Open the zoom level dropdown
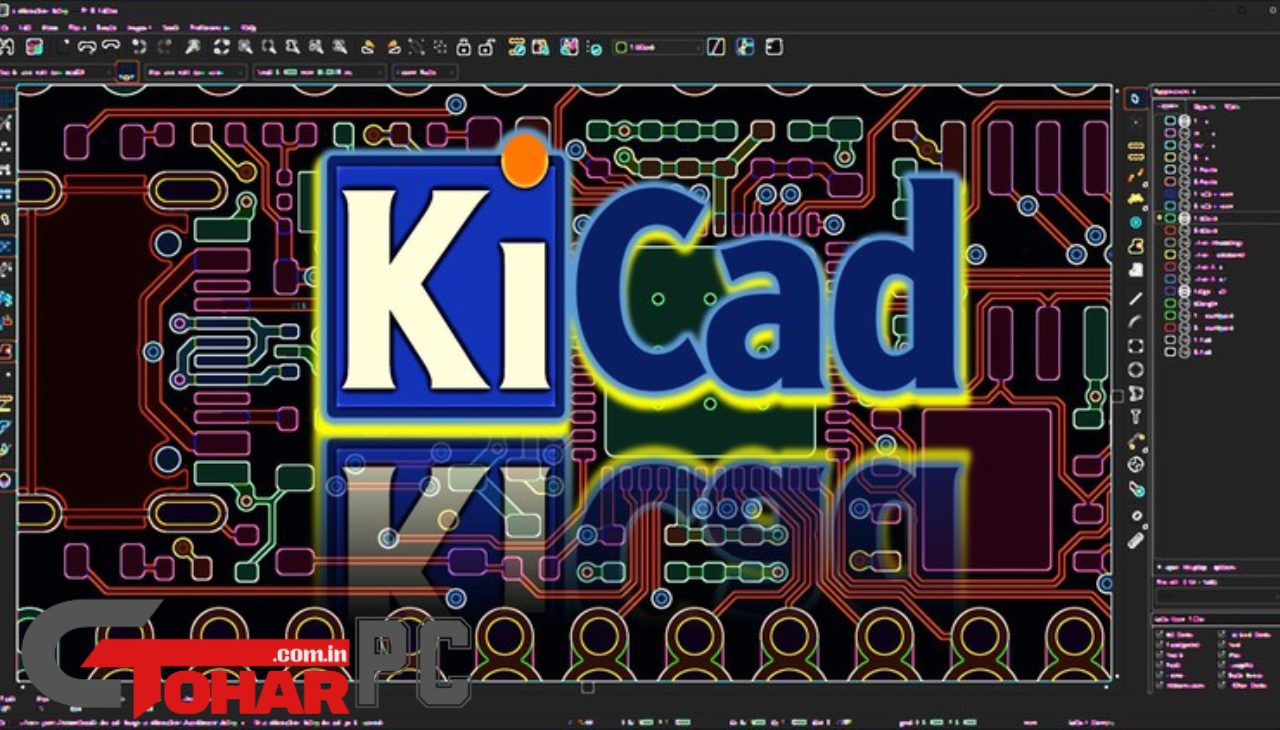Viewport: 1280px width, 730px height. point(424,72)
